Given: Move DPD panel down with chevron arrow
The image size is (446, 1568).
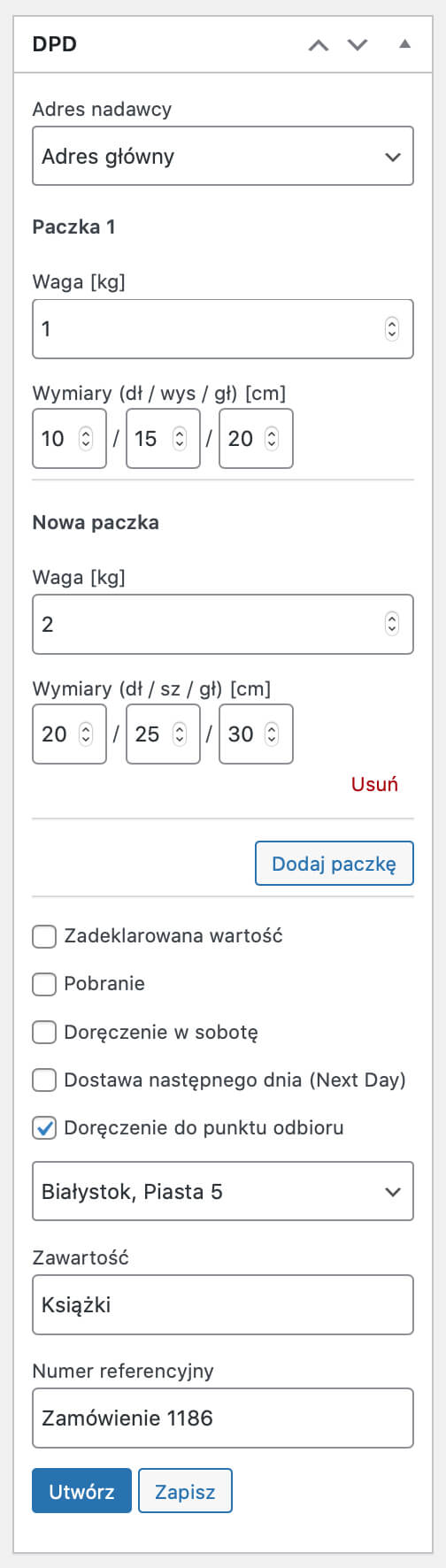Looking at the screenshot, I should 358,45.
